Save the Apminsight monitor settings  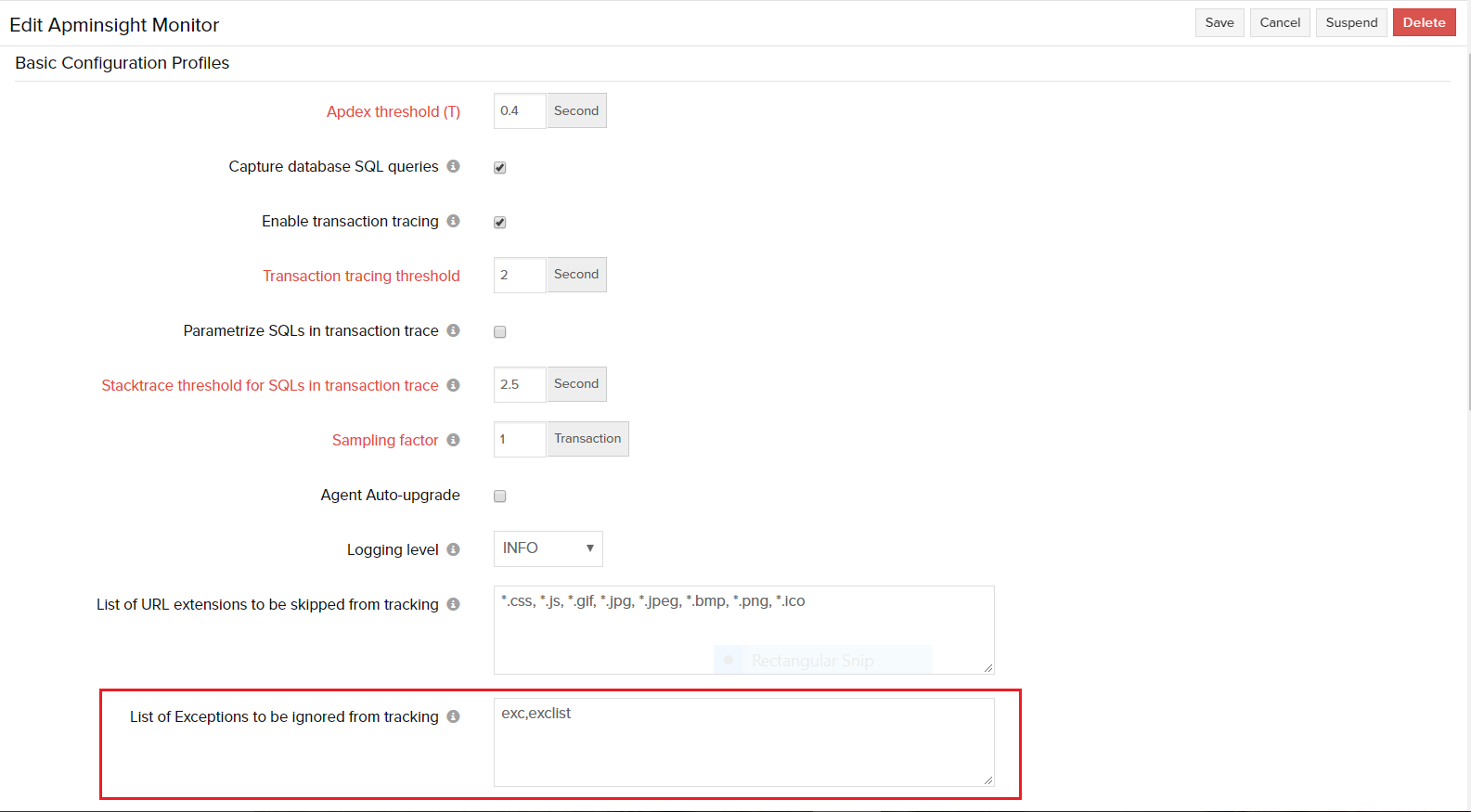(x=1219, y=22)
